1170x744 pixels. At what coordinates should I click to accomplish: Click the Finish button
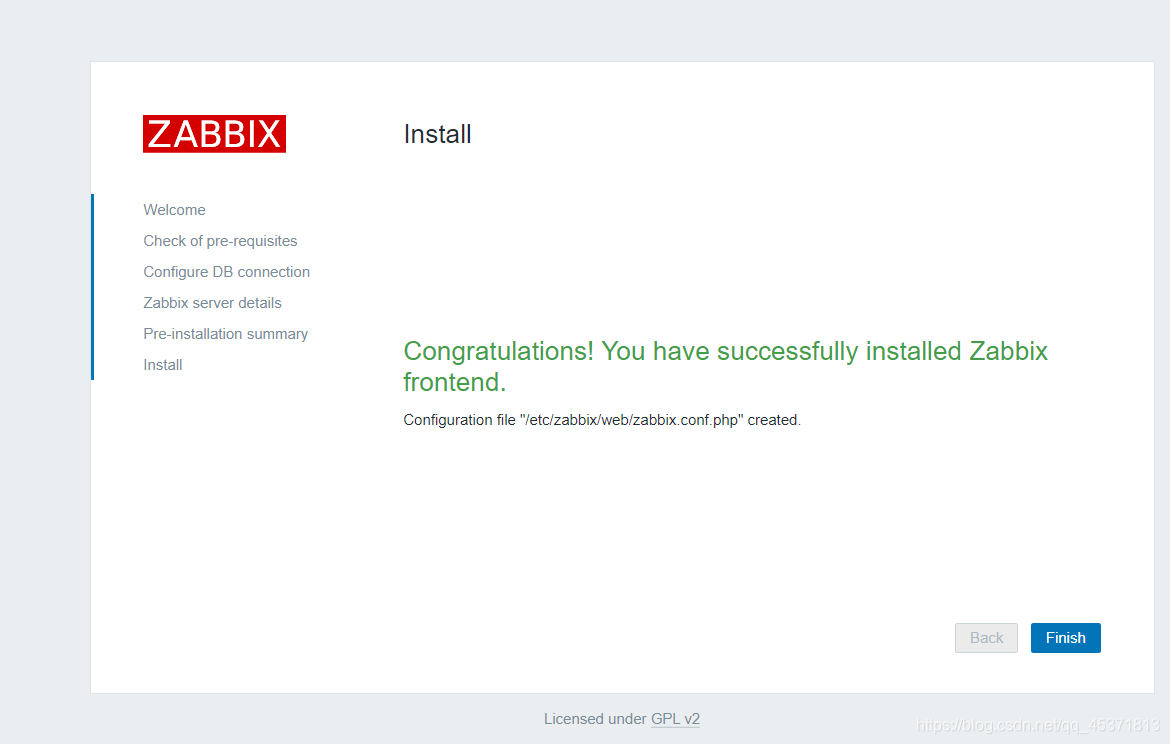pyautogui.click(x=1066, y=638)
